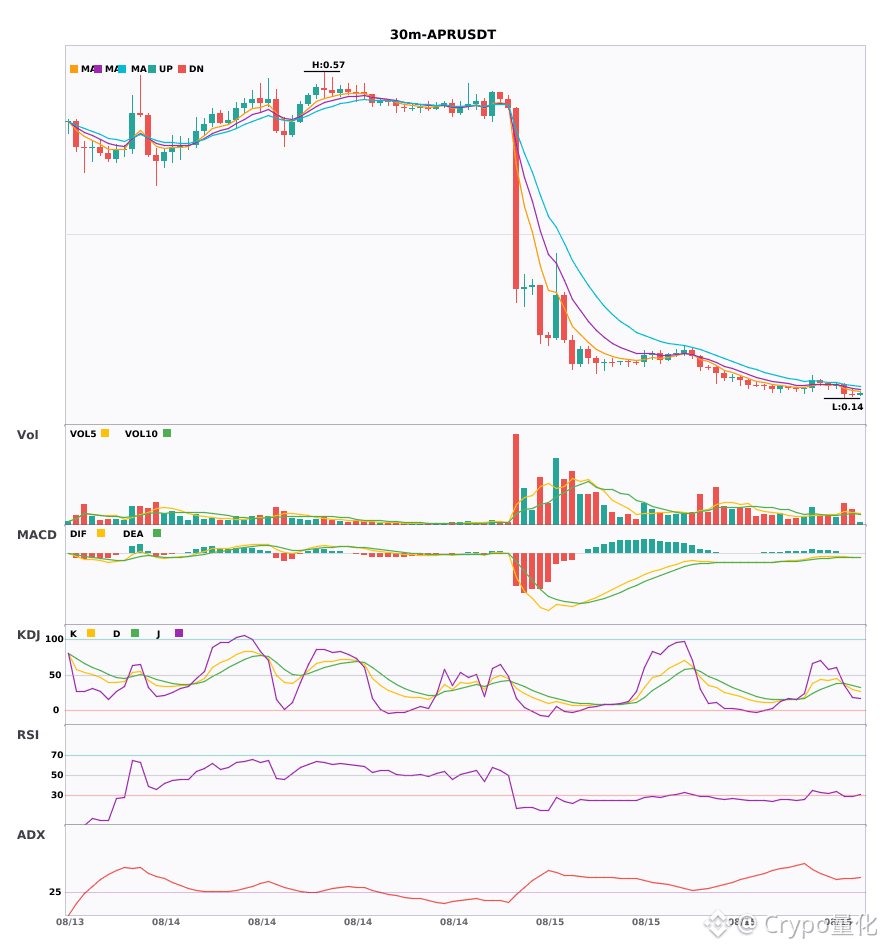Click the ADX 25 axis value
Image resolution: width=885 pixels, height=950 pixels.
tap(55, 892)
